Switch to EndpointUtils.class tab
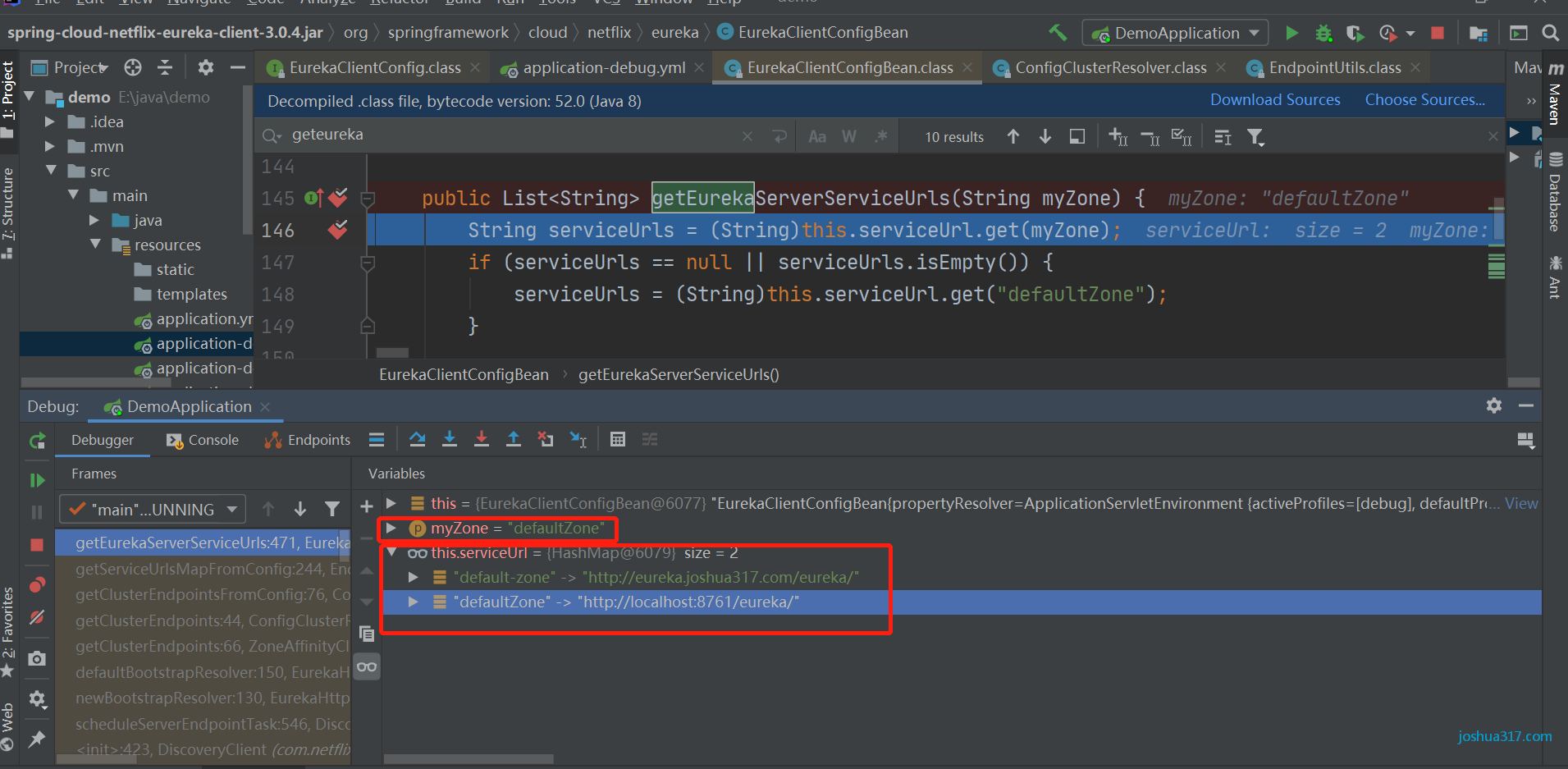Screen dimensions: 1568x769 tap(1335, 68)
